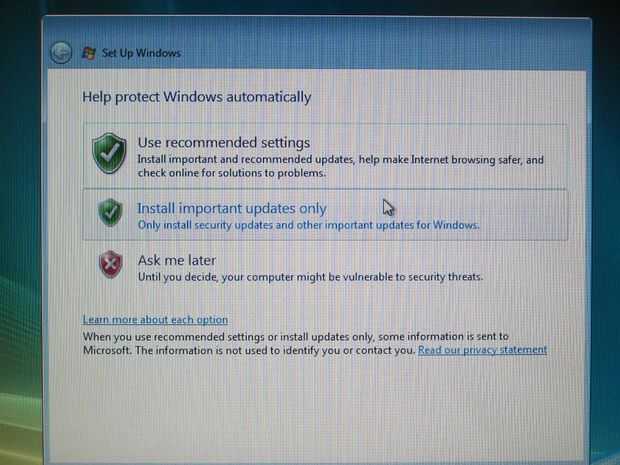Click the Help protect Windows automatically heading
This screenshot has width=620, height=465.
pyautogui.click(x=197, y=97)
